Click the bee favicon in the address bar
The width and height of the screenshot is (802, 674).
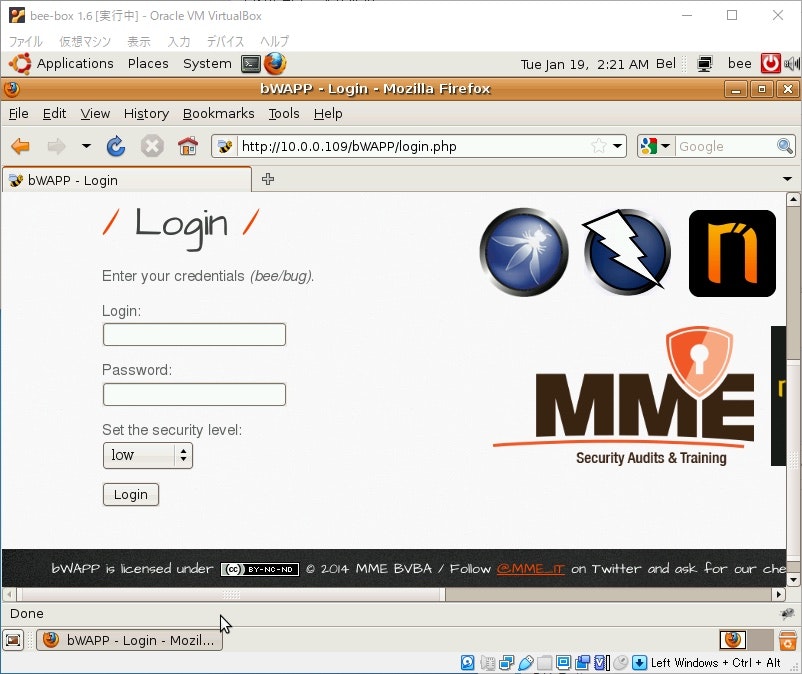(x=225, y=147)
